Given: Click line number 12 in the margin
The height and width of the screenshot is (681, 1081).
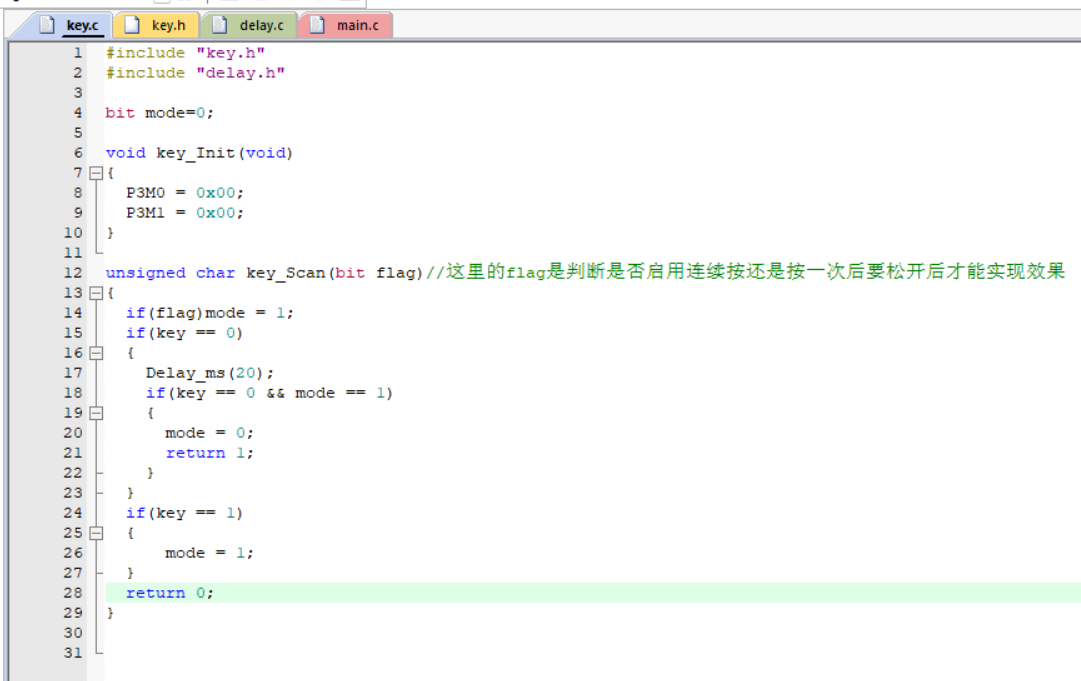Looking at the screenshot, I should tap(73, 273).
